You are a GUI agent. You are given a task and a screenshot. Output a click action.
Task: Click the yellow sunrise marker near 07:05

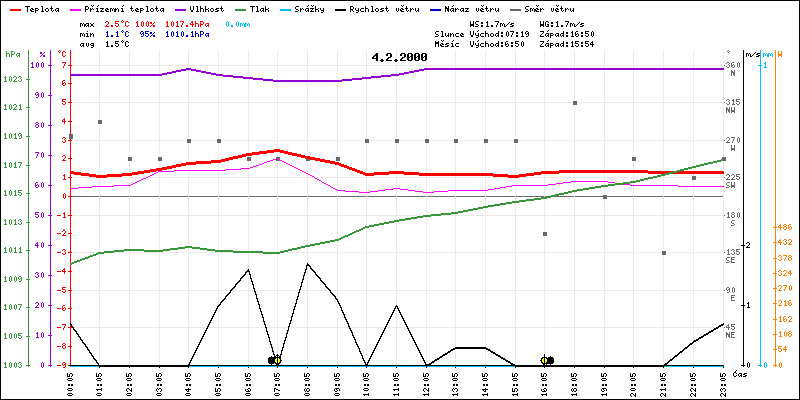pos(277,360)
